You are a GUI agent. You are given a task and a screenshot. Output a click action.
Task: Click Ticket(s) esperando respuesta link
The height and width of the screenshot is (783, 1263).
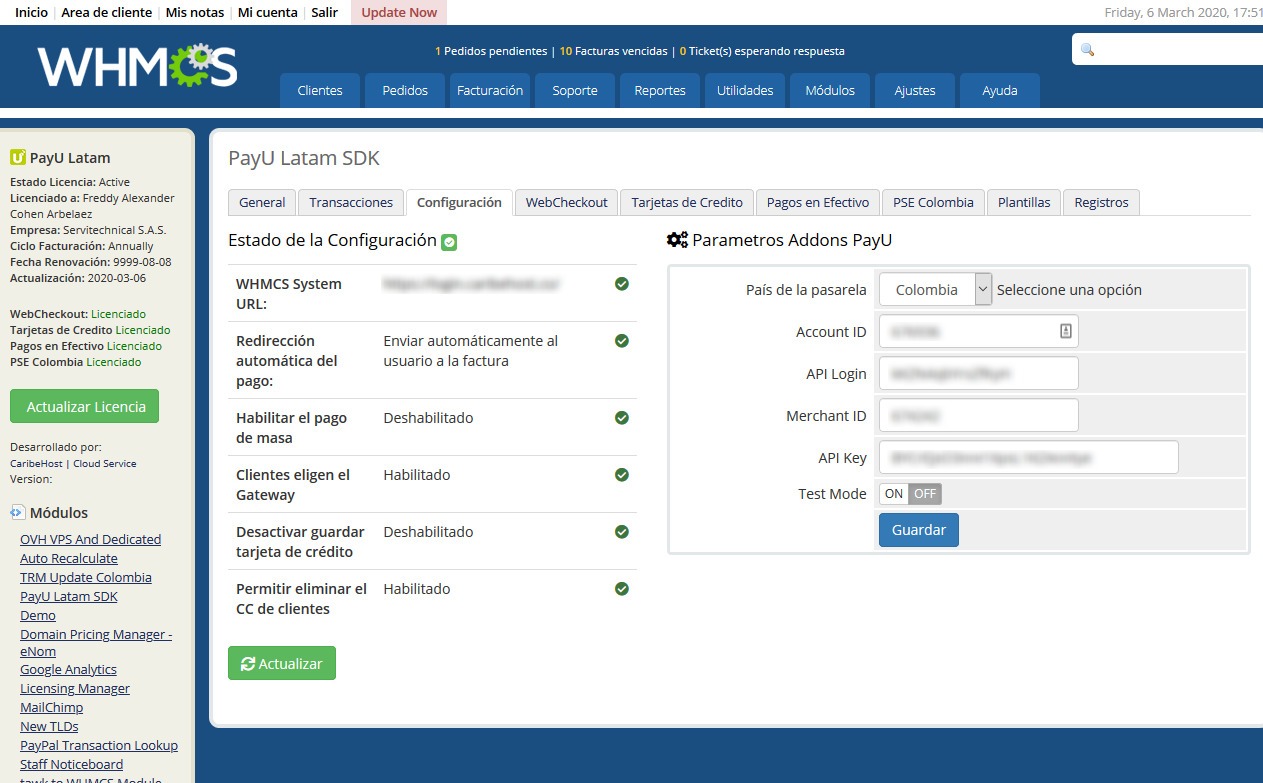(762, 51)
